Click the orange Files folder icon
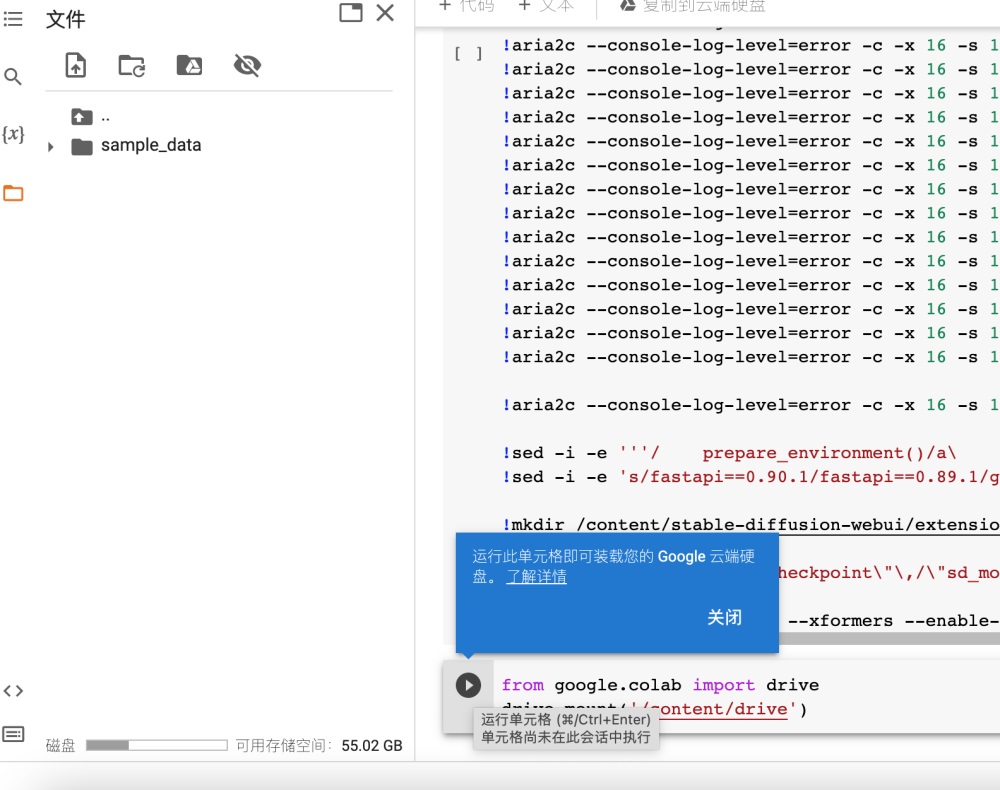 point(13,193)
